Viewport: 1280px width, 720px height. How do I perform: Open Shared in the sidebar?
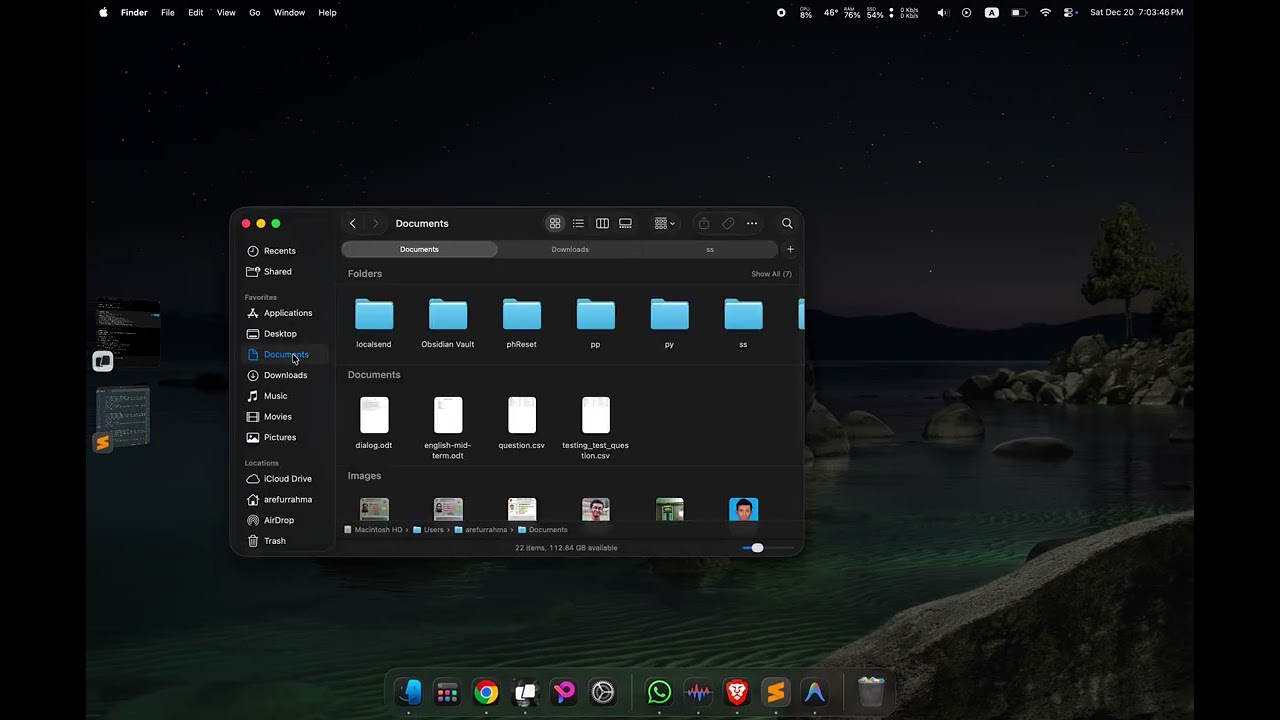278,272
